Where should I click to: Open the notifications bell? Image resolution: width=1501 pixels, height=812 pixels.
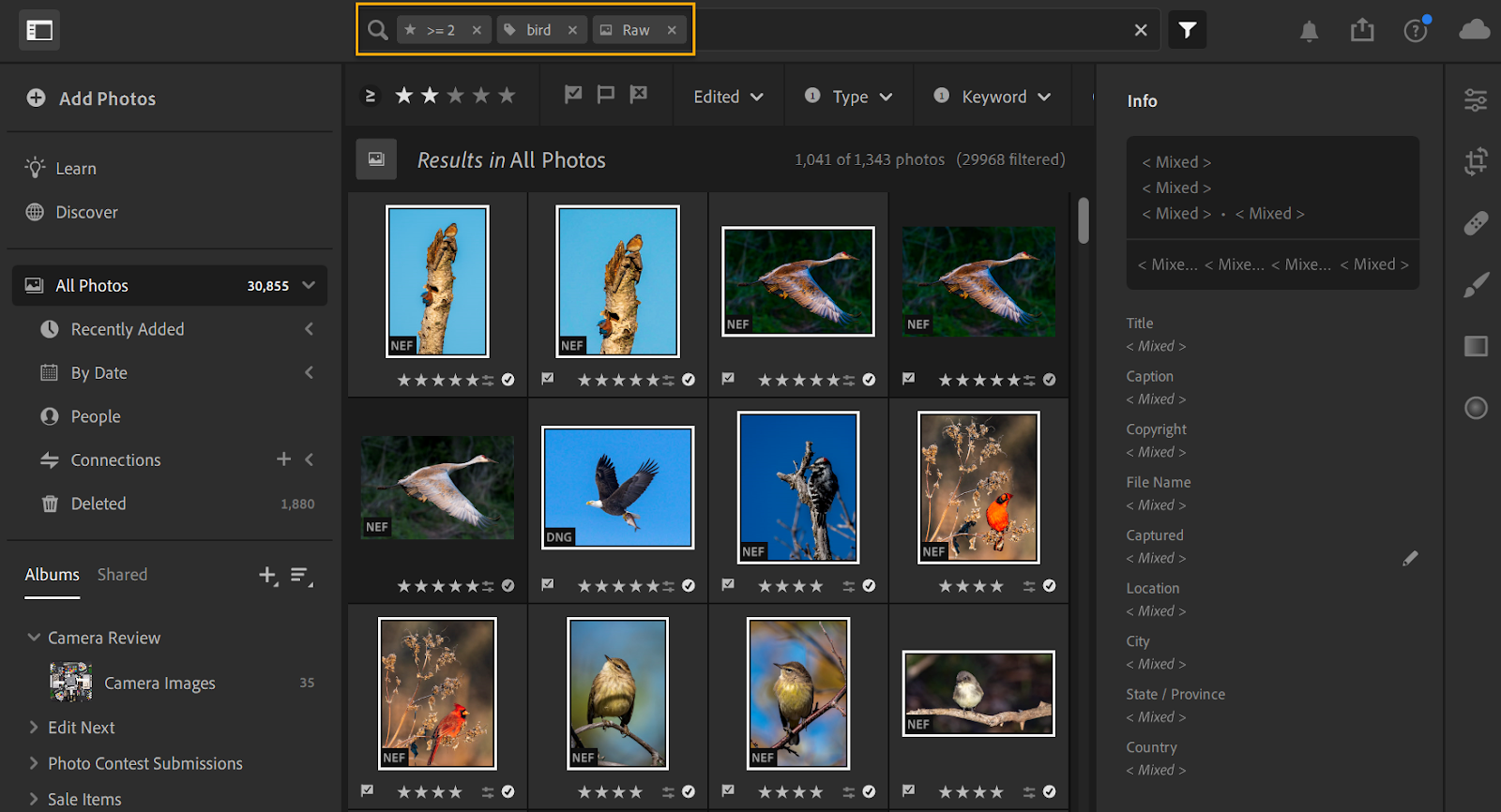click(x=1309, y=31)
